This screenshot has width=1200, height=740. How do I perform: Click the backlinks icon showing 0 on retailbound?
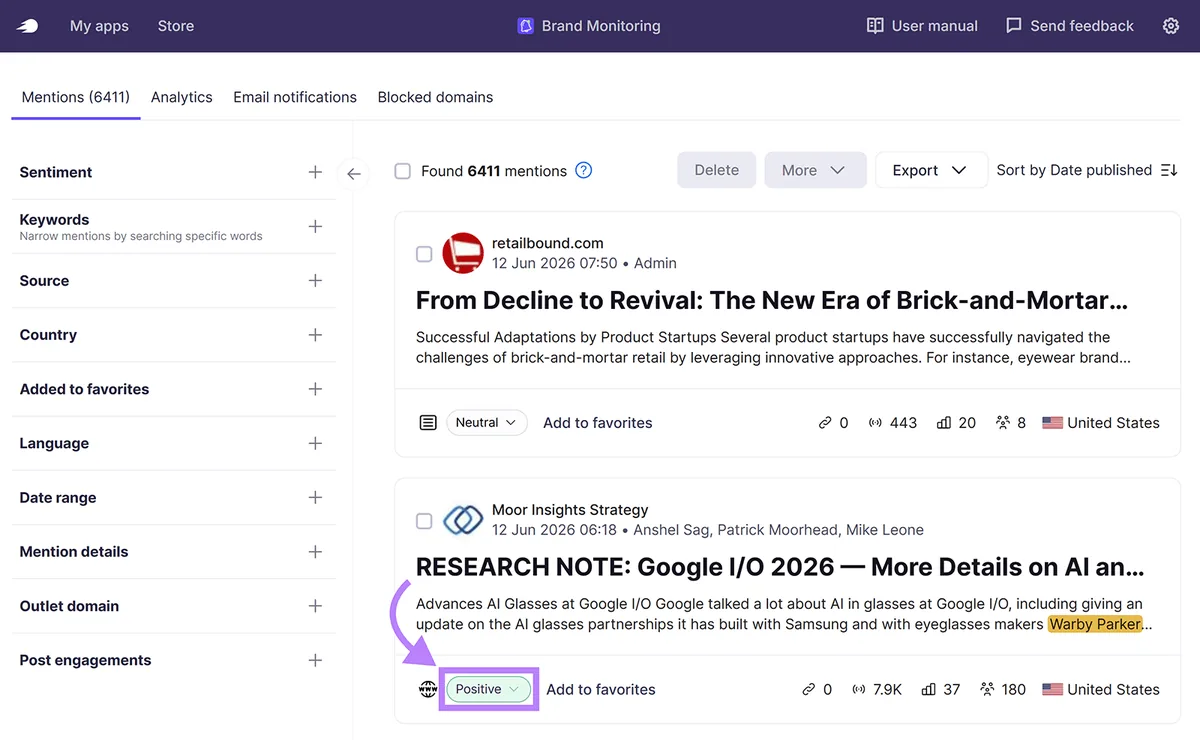825,423
